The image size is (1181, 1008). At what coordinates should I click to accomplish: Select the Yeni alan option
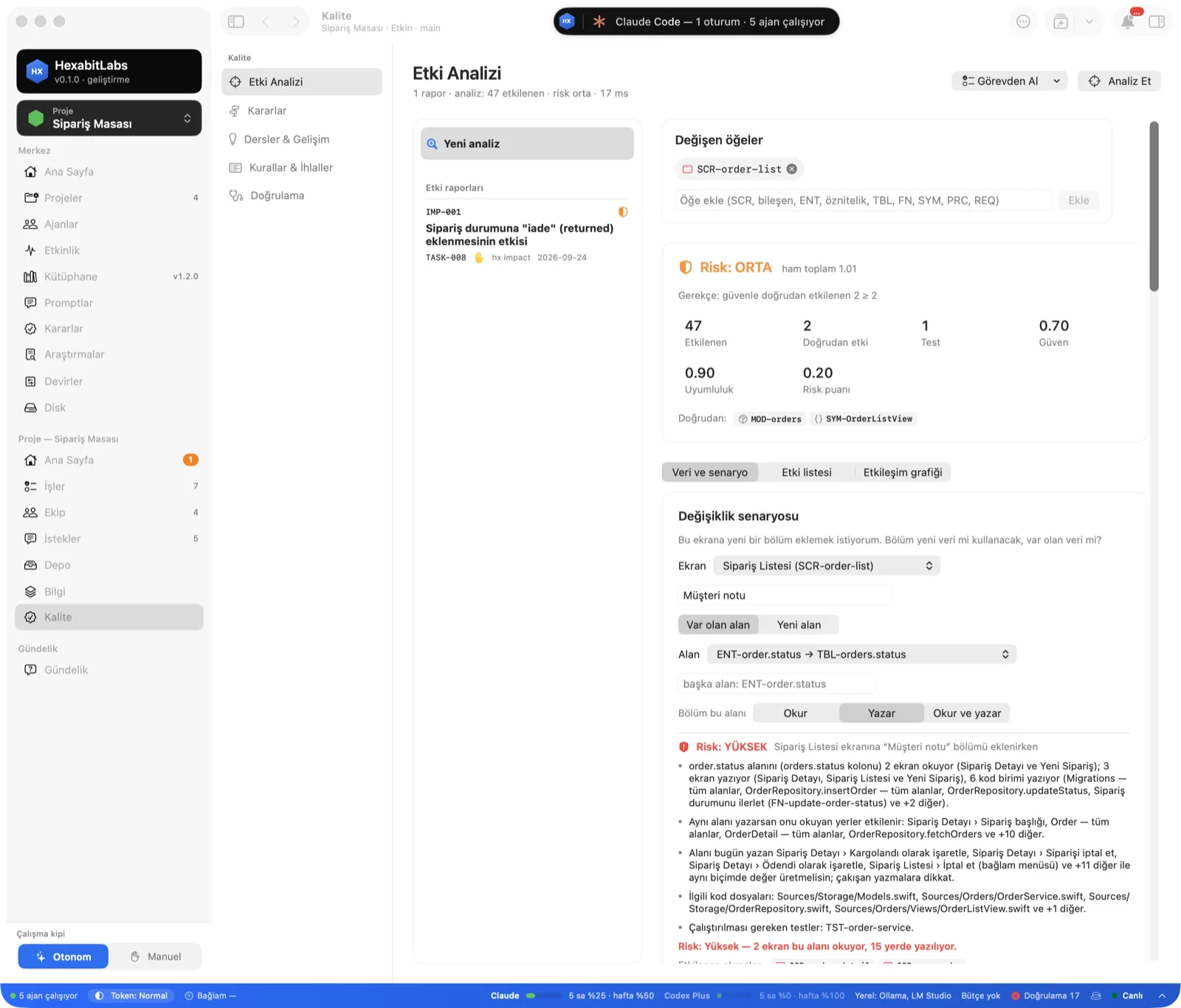pyautogui.click(x=799, y=625)
